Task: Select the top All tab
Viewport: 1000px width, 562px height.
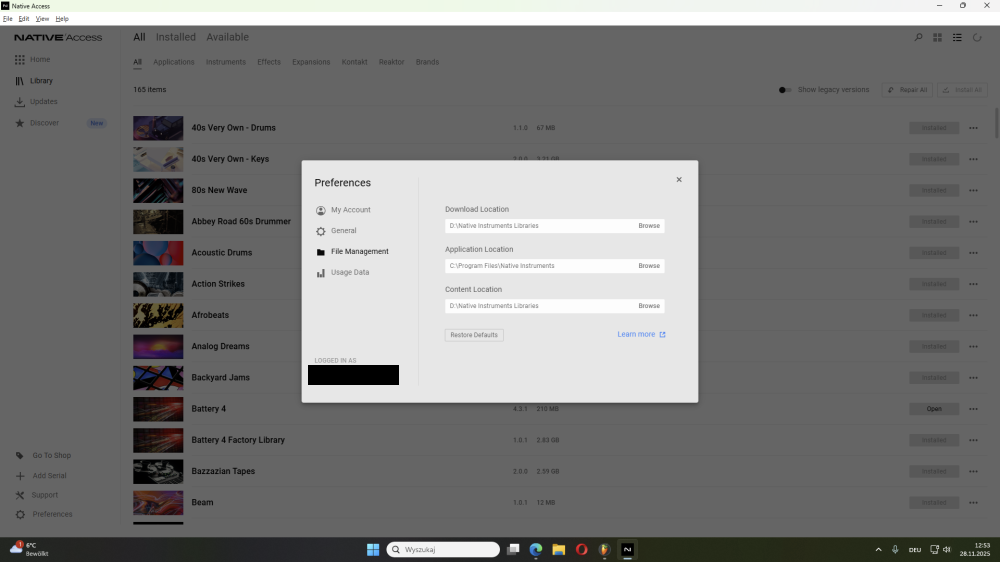Action: pyautogui.click(x=139, y=37)
